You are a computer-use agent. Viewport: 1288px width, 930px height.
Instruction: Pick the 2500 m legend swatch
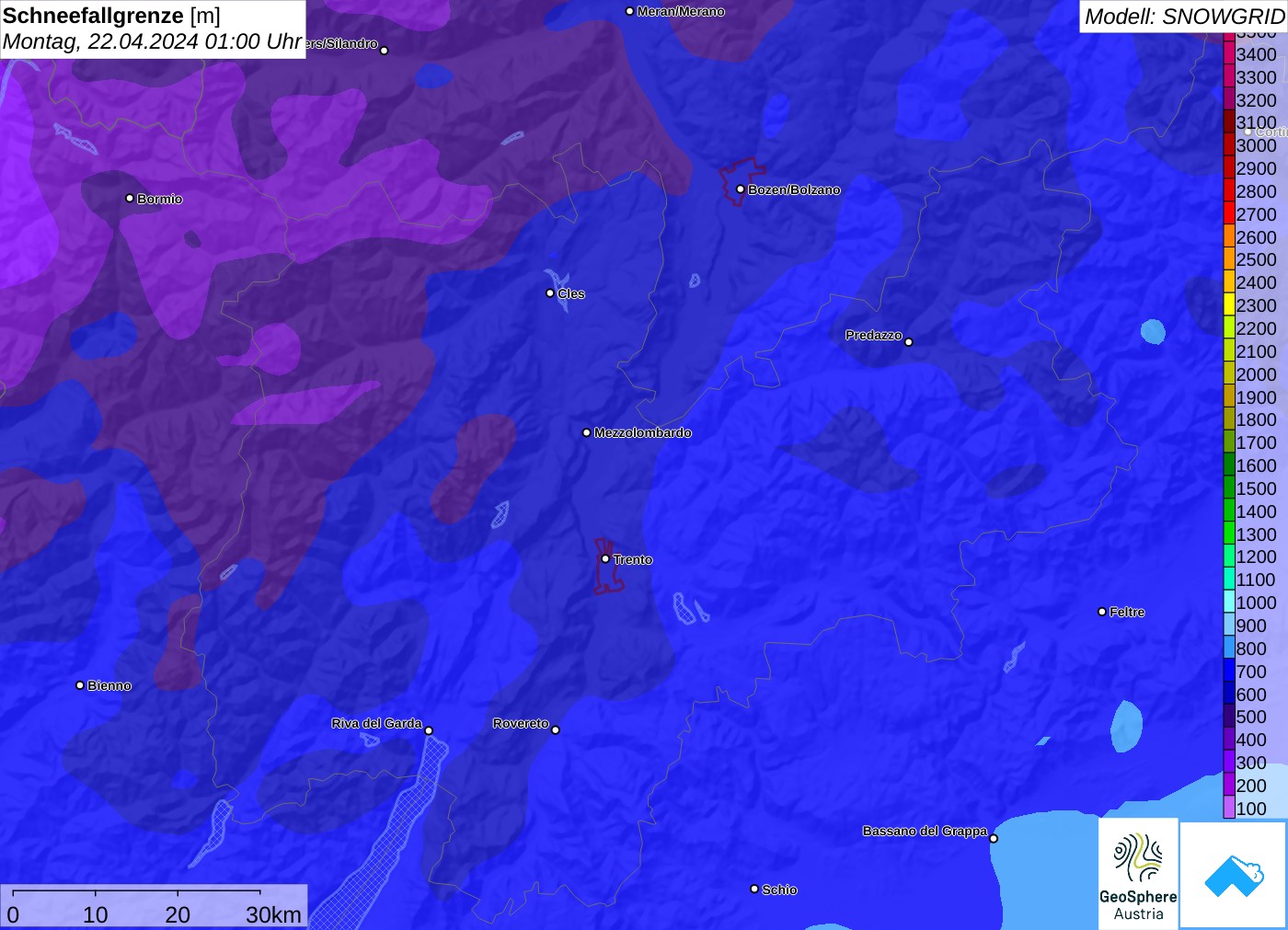1229,259
